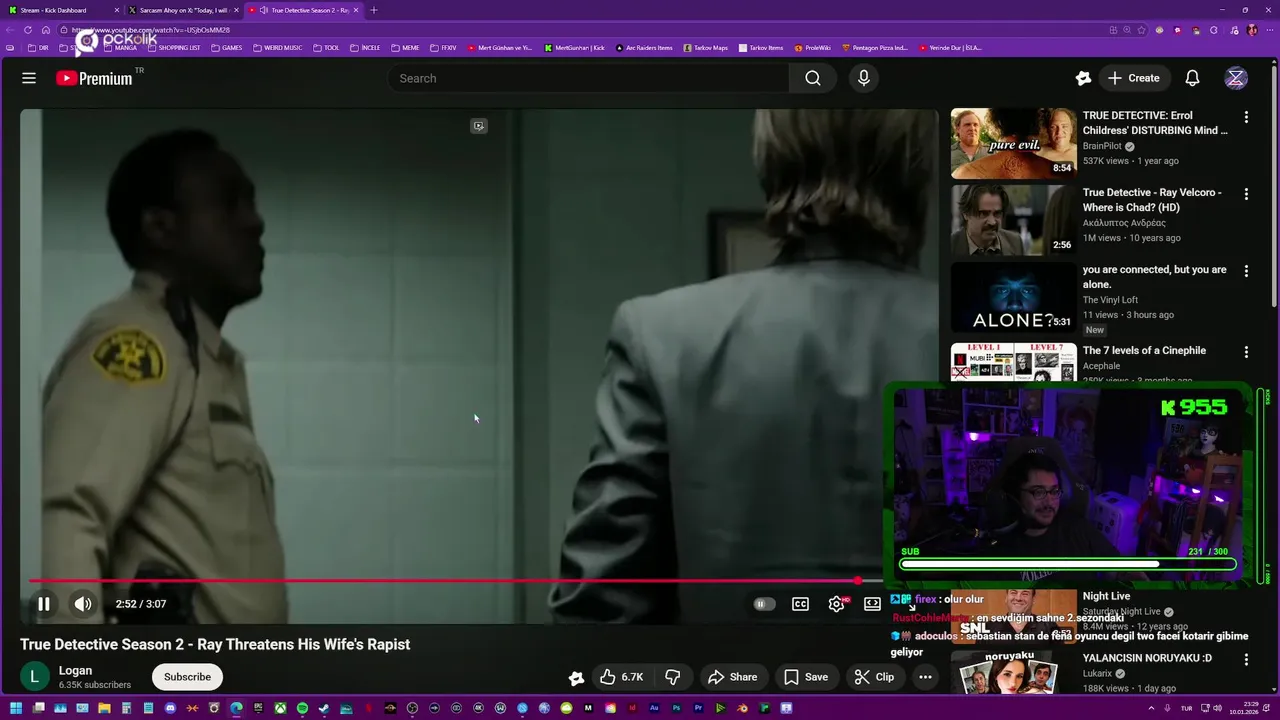Screen dimensions: 1280x720
Task: Open the YouTube guide hamburger menu
Action: pos(29,78)
